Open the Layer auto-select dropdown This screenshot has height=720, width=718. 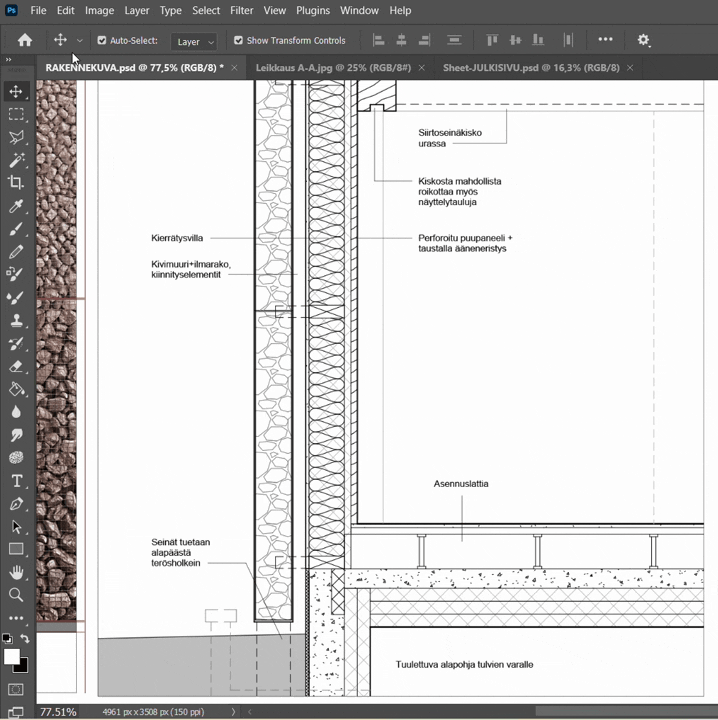[194, 41]
